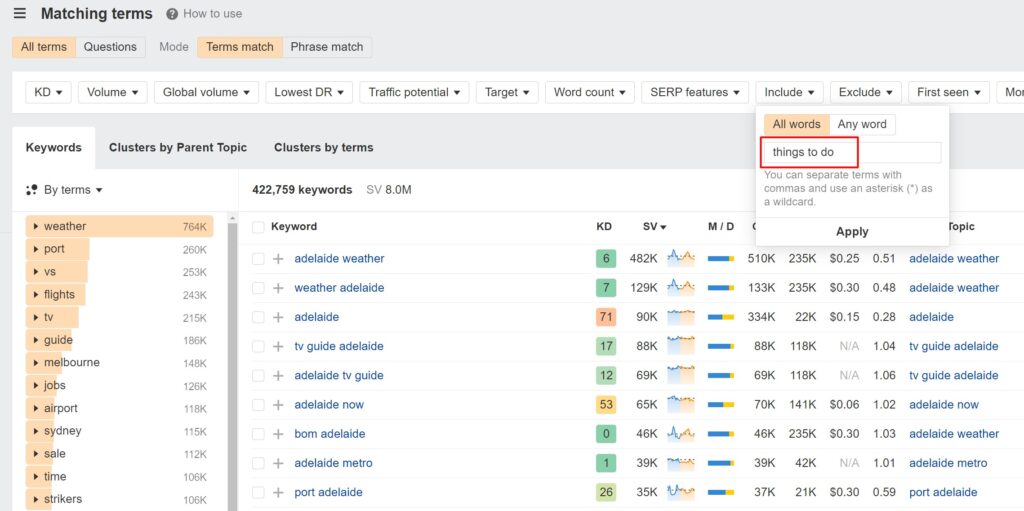Click mobile/desktop bar for 'adelaide metro'
This screenshot has width=1024, height=511.
coord(721,463)
